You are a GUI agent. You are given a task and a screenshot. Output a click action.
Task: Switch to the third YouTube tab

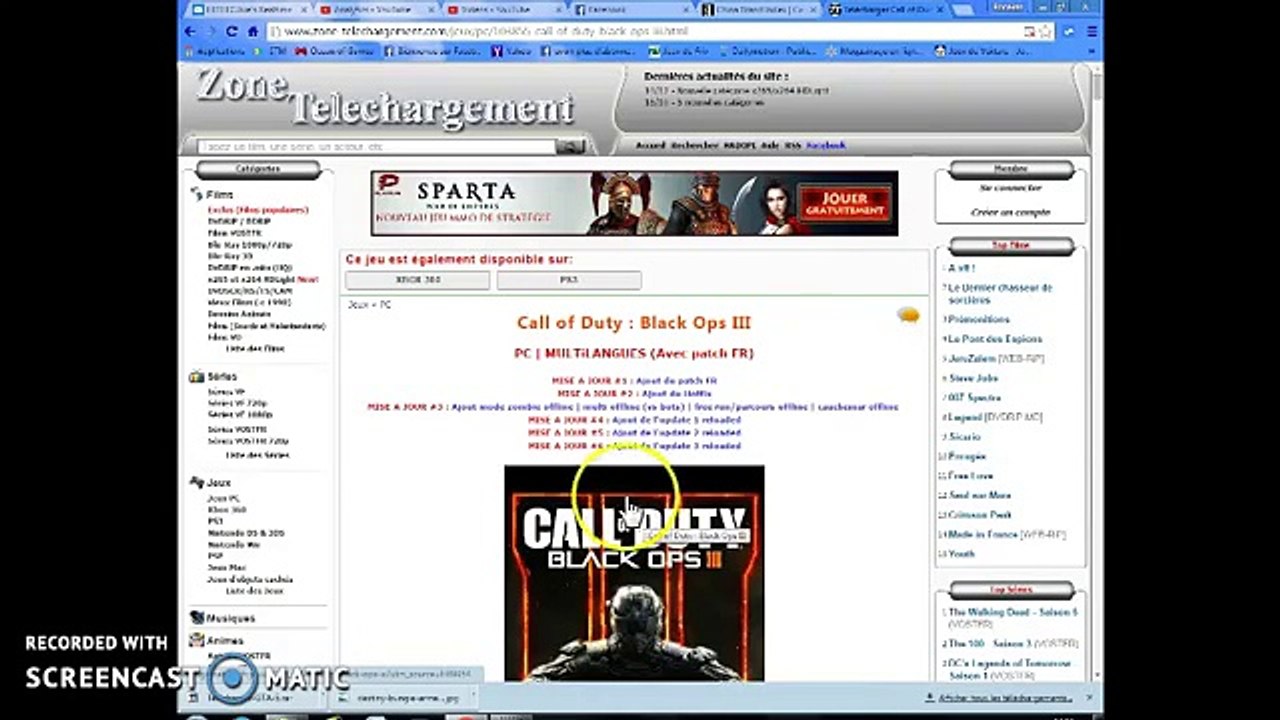(506, 10)
